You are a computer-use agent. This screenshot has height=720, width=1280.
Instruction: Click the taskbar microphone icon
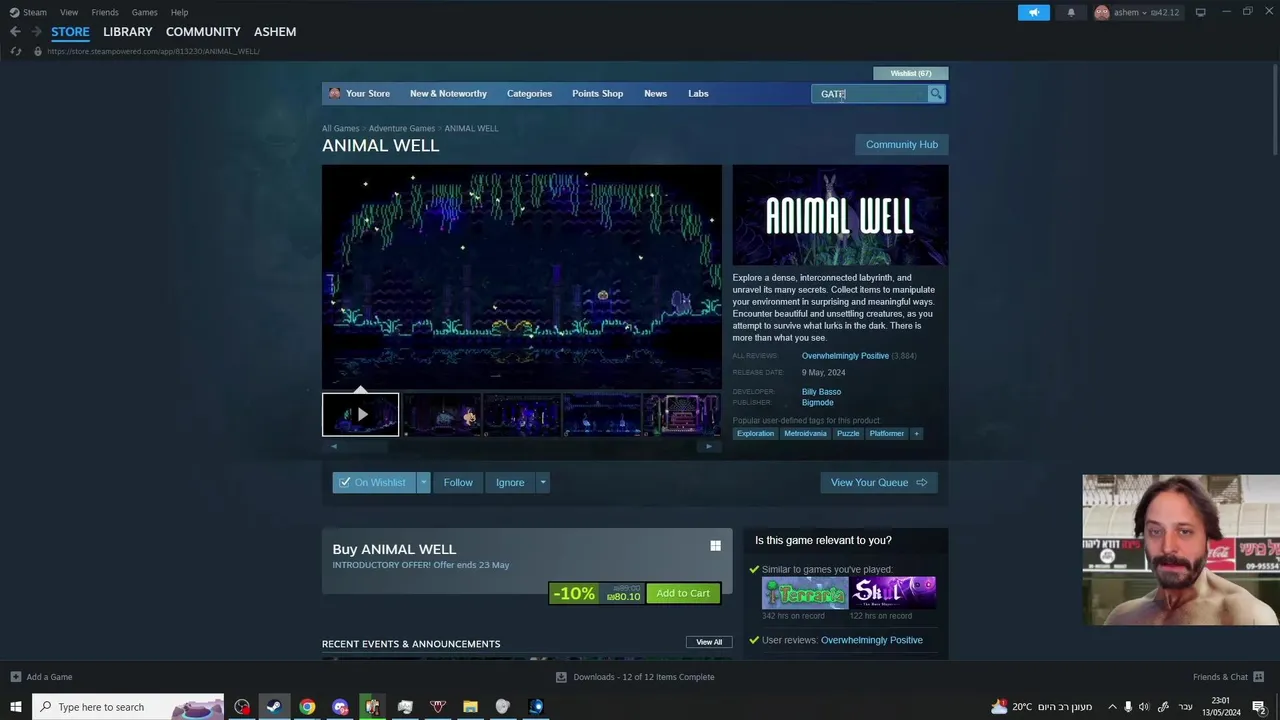coord(1127,706)
